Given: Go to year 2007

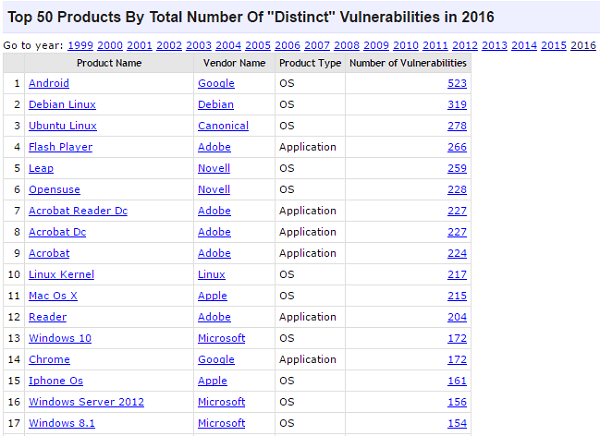Looking at the screenshot, I should point(317,46).
